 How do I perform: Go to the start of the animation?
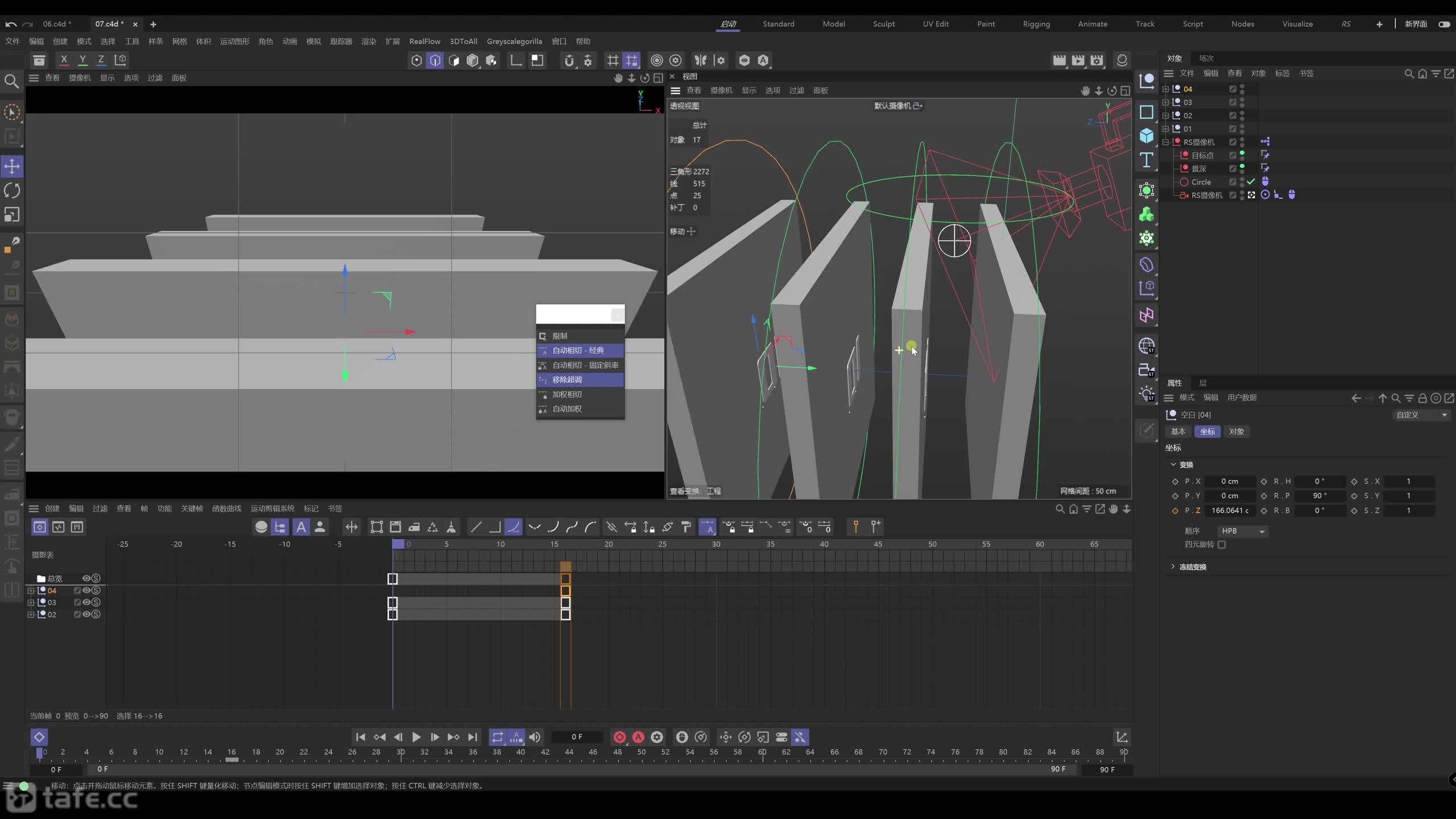(361, 737)
